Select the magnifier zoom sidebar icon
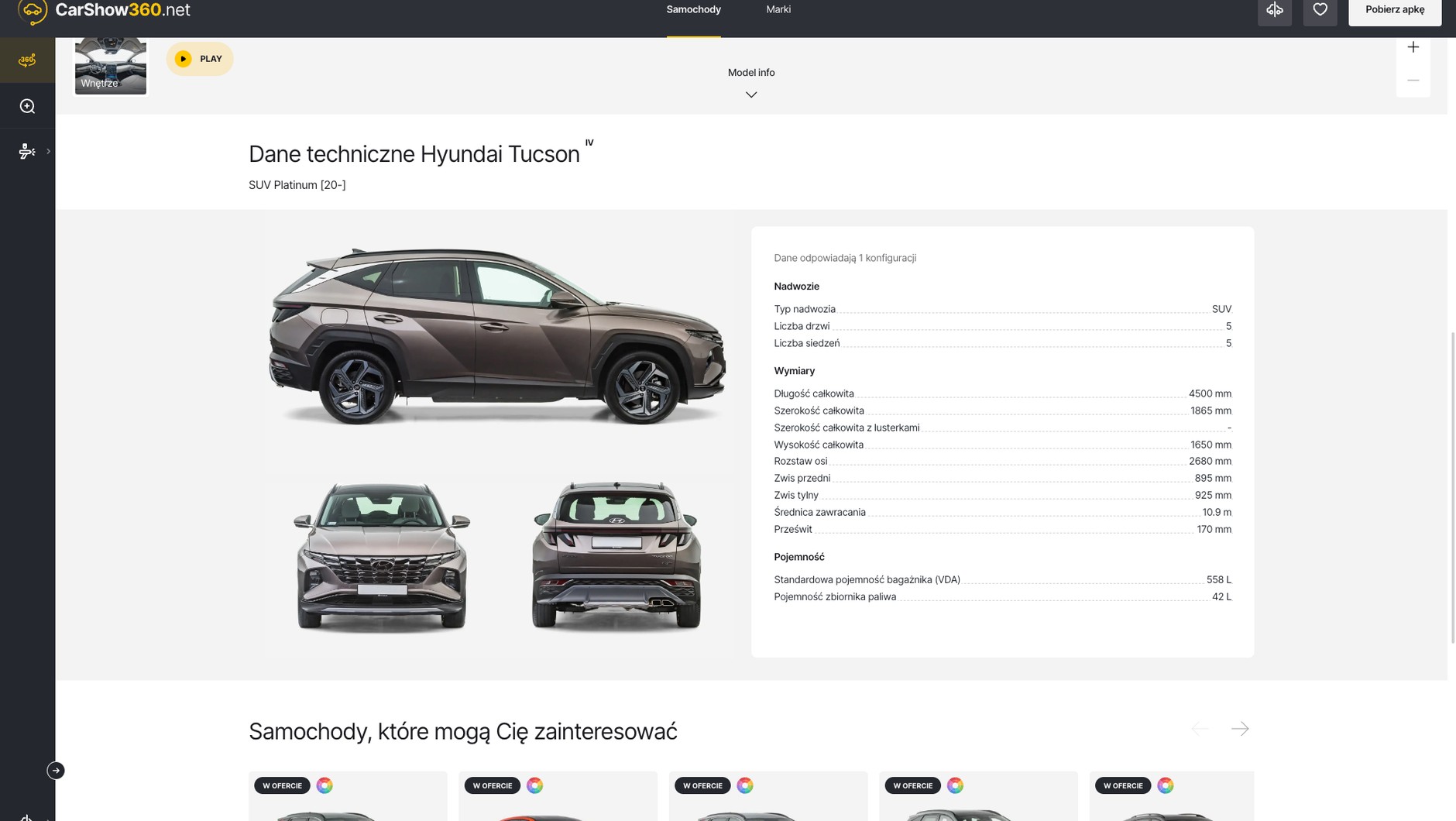The height and width of the screenshot is (821, 1456). pyautogui.click(x=27, y=106)
